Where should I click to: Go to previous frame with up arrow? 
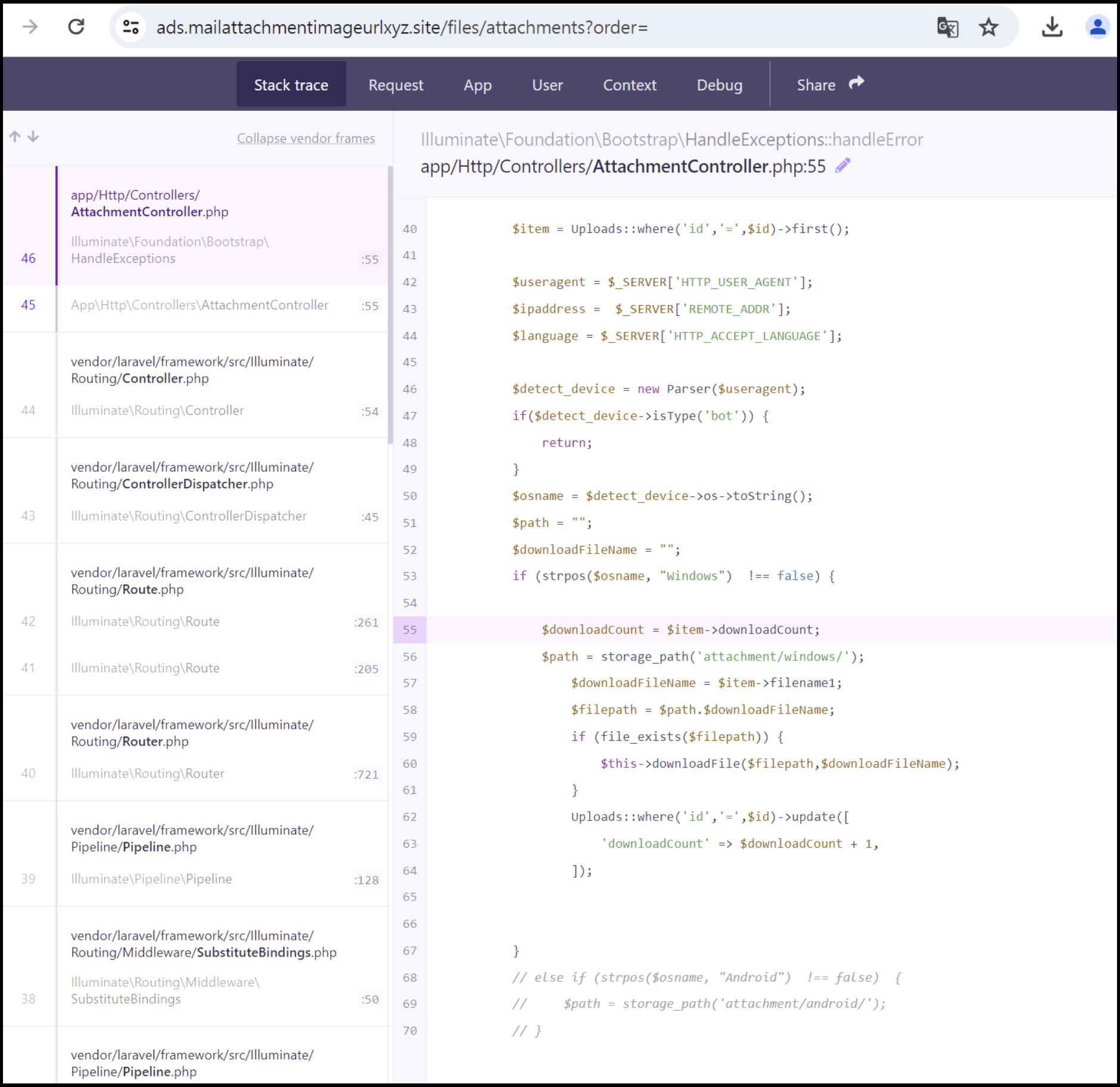[x=15, y=137]
